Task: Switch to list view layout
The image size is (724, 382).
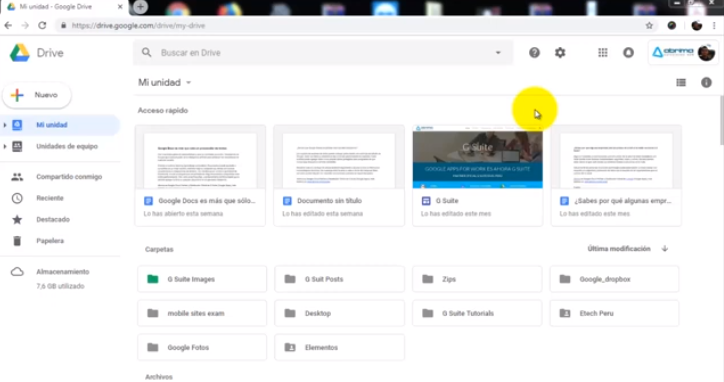Action: [x=681, y=83]
